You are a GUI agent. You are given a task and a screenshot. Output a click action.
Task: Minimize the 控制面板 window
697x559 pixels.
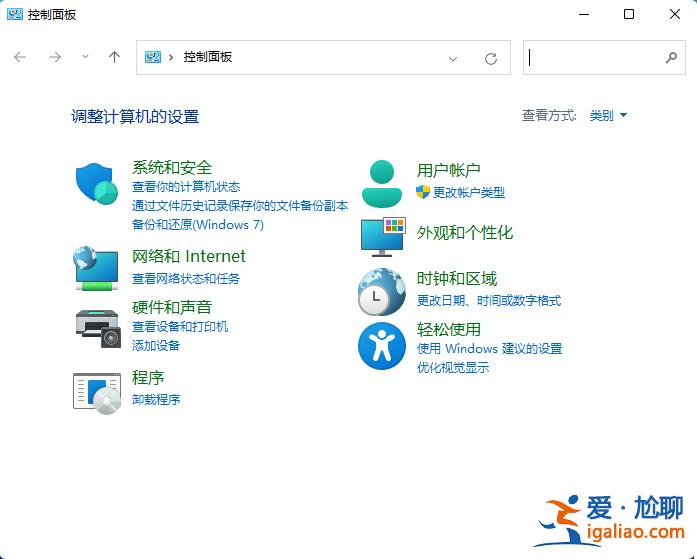(584, 14)
